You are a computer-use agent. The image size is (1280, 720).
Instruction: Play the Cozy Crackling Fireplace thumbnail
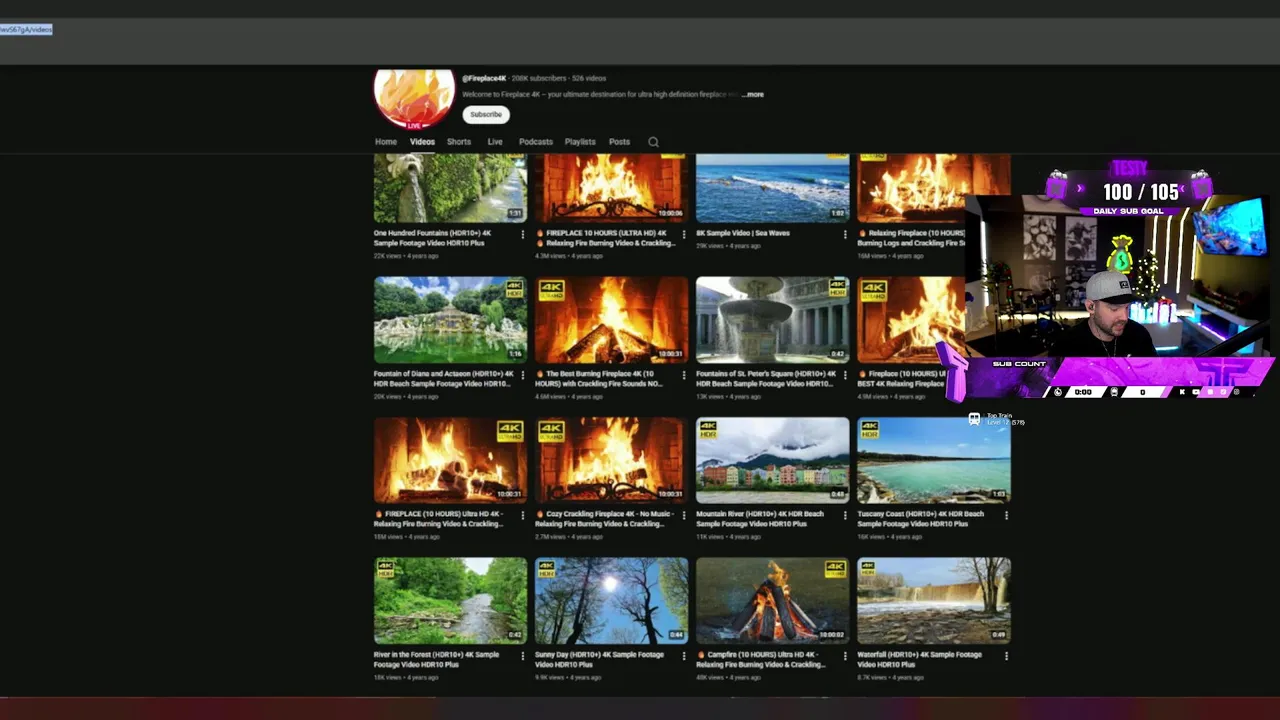[611, 460]
